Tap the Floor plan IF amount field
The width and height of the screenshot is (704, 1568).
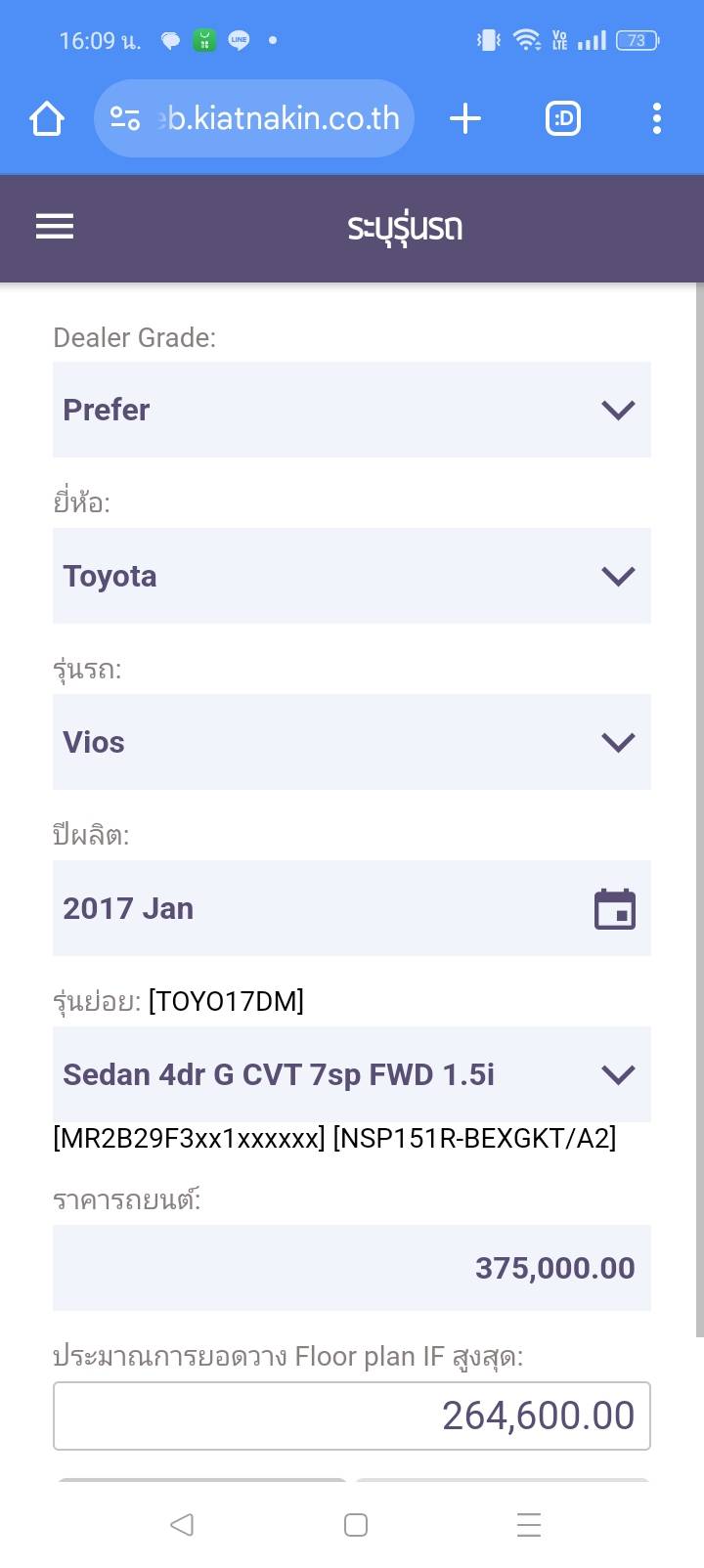click(351, 1416)
